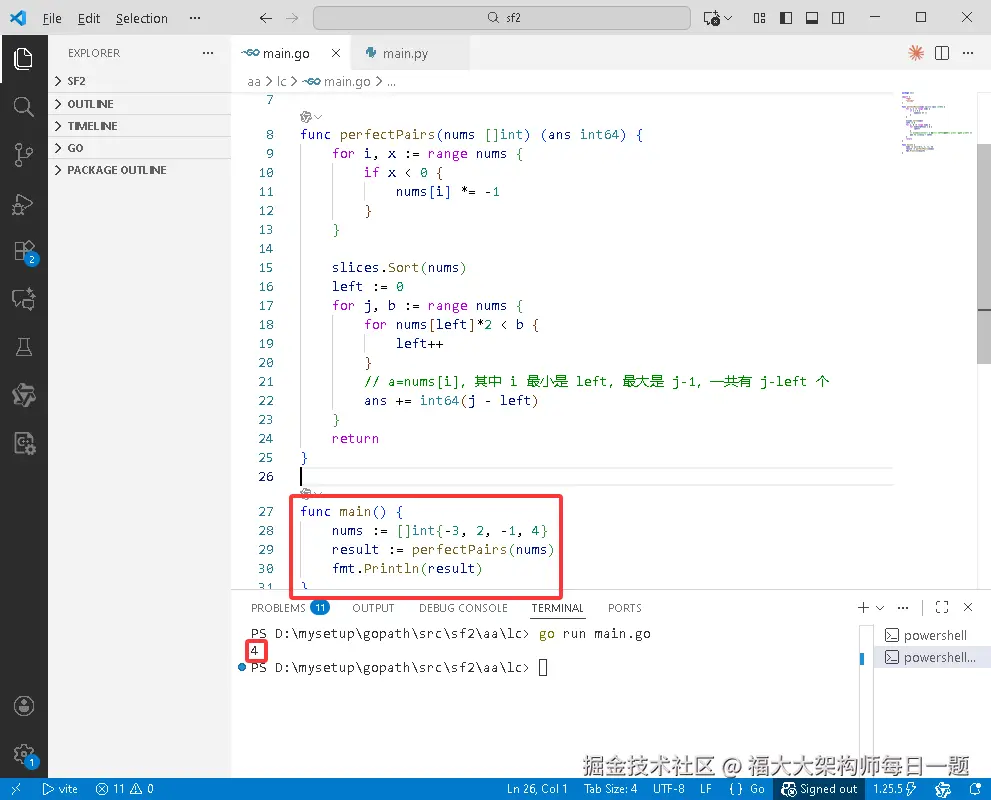The image size is (991, 800).
Task: Open the Explorer view in activity bar
Action: [x=23, y=59]
